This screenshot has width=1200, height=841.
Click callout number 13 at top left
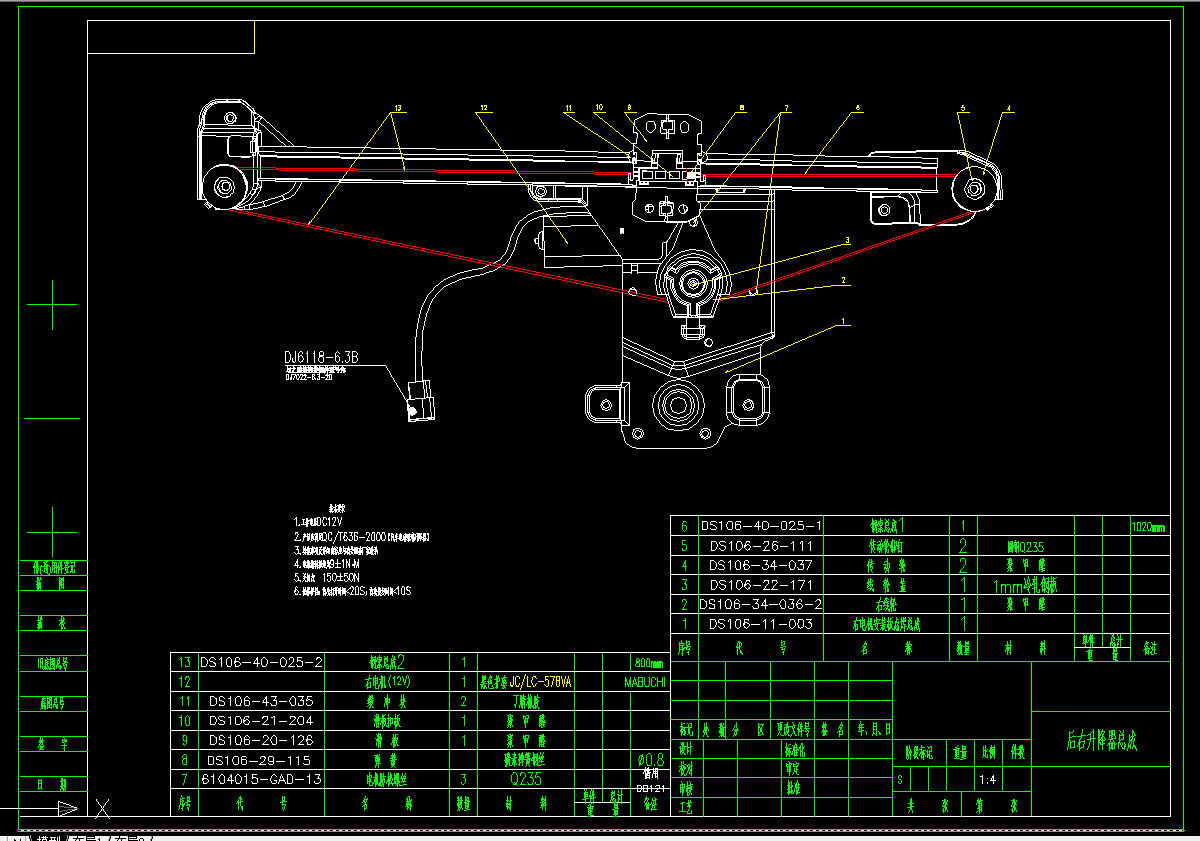click(x=397, y=107)
